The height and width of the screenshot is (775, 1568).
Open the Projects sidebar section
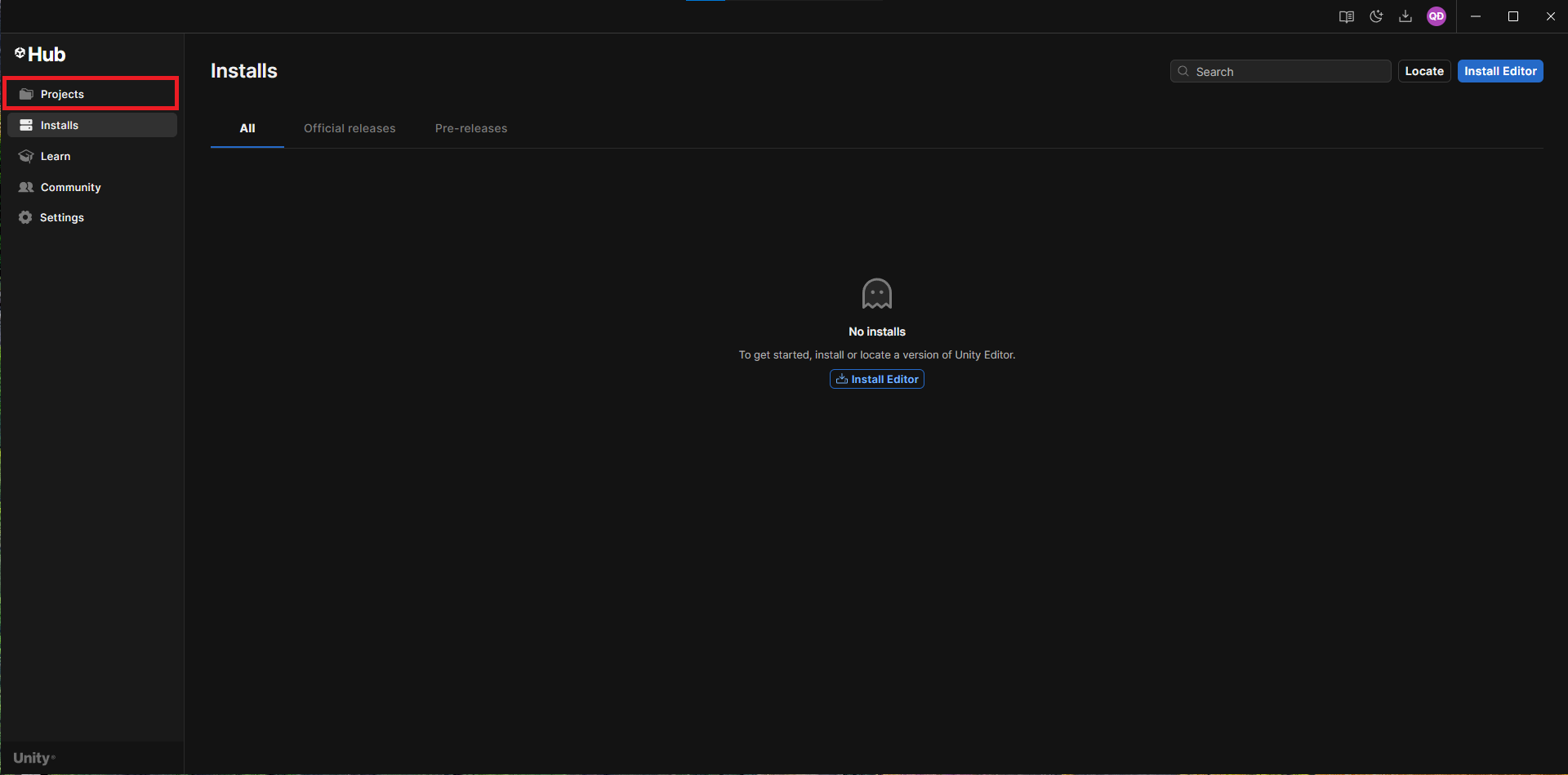point(62,94)
